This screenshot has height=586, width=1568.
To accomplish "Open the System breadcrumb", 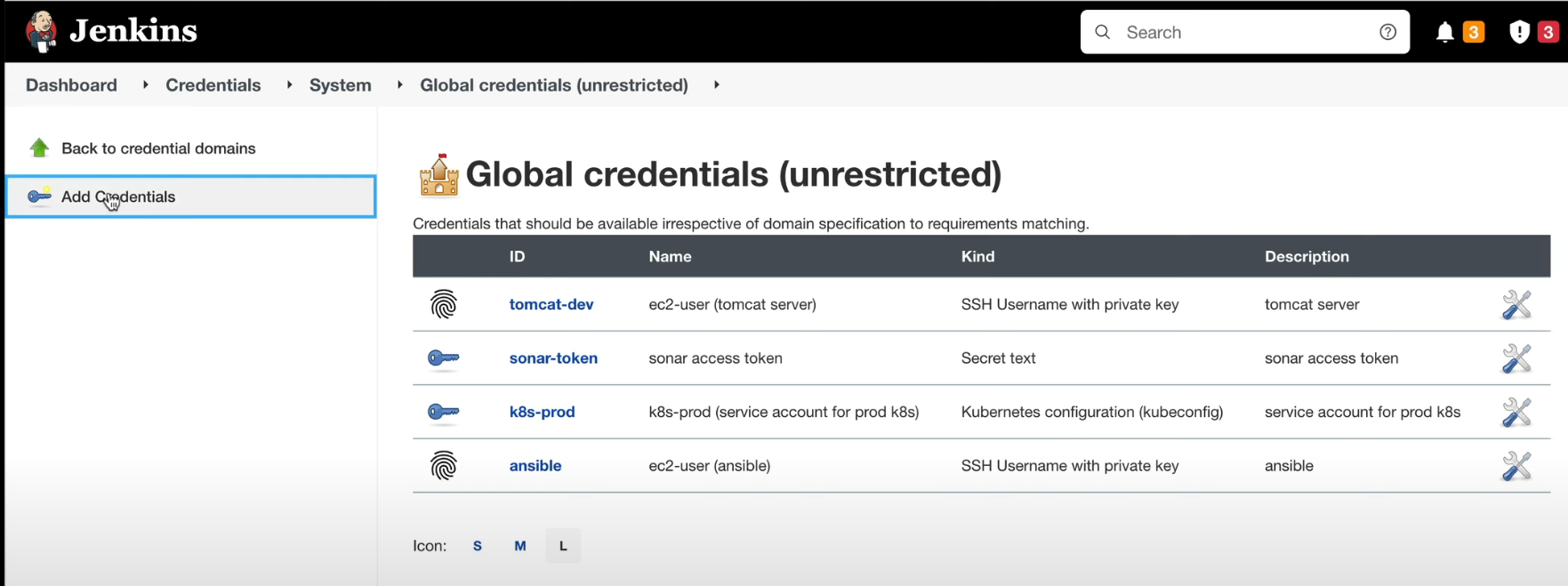I will (x=341, y=85).
